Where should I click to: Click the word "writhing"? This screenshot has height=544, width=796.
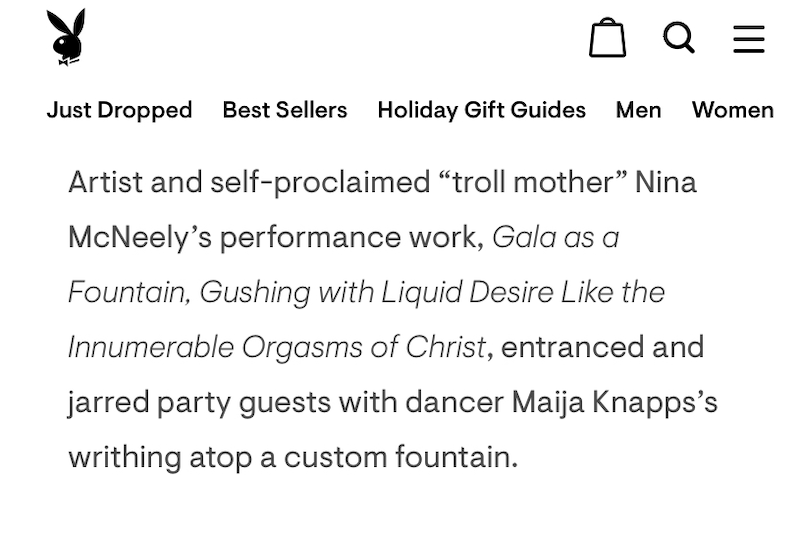tap(124, 457)
